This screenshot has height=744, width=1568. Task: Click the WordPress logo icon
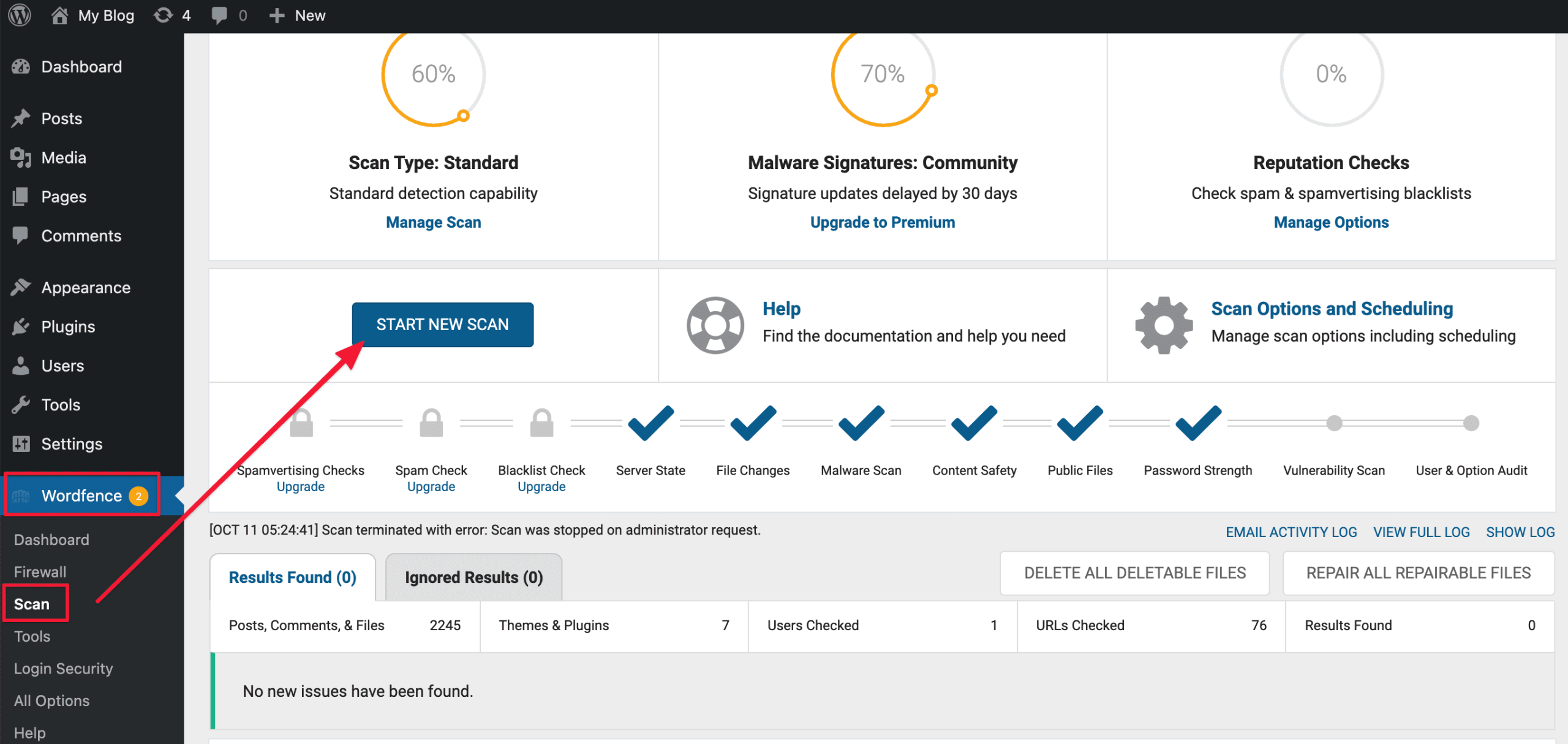20,15
